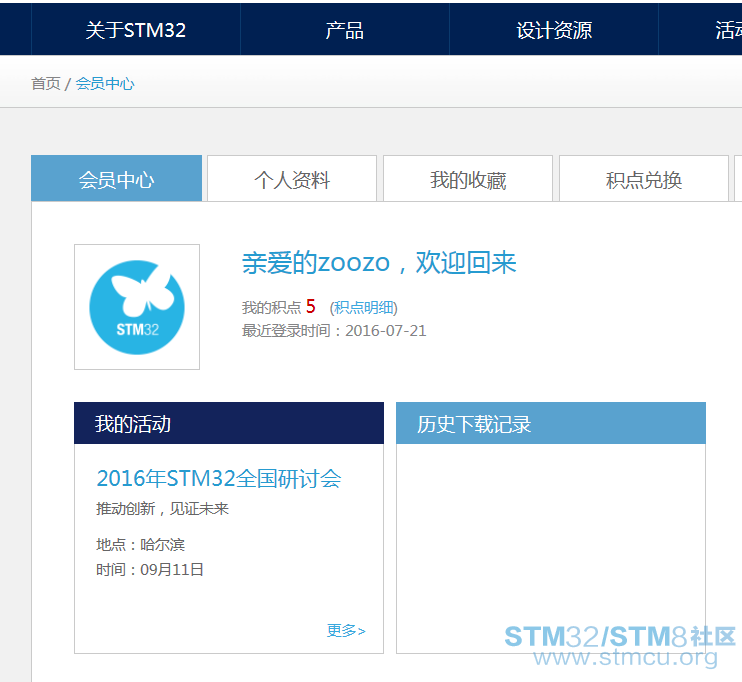This screenshot has height=682, width=742.
Task: Open the 关于STM32 navigation menu
Action: click(136, 30)
